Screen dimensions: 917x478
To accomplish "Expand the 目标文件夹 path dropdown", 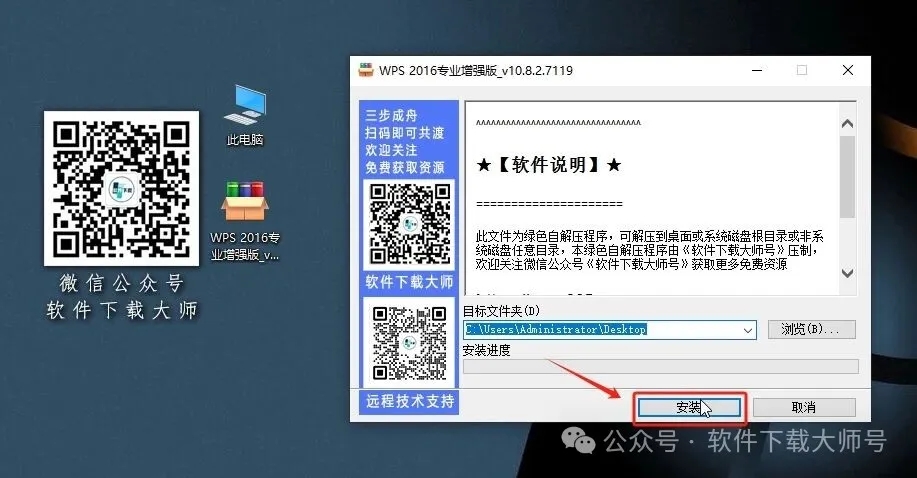I will point(747,330).
